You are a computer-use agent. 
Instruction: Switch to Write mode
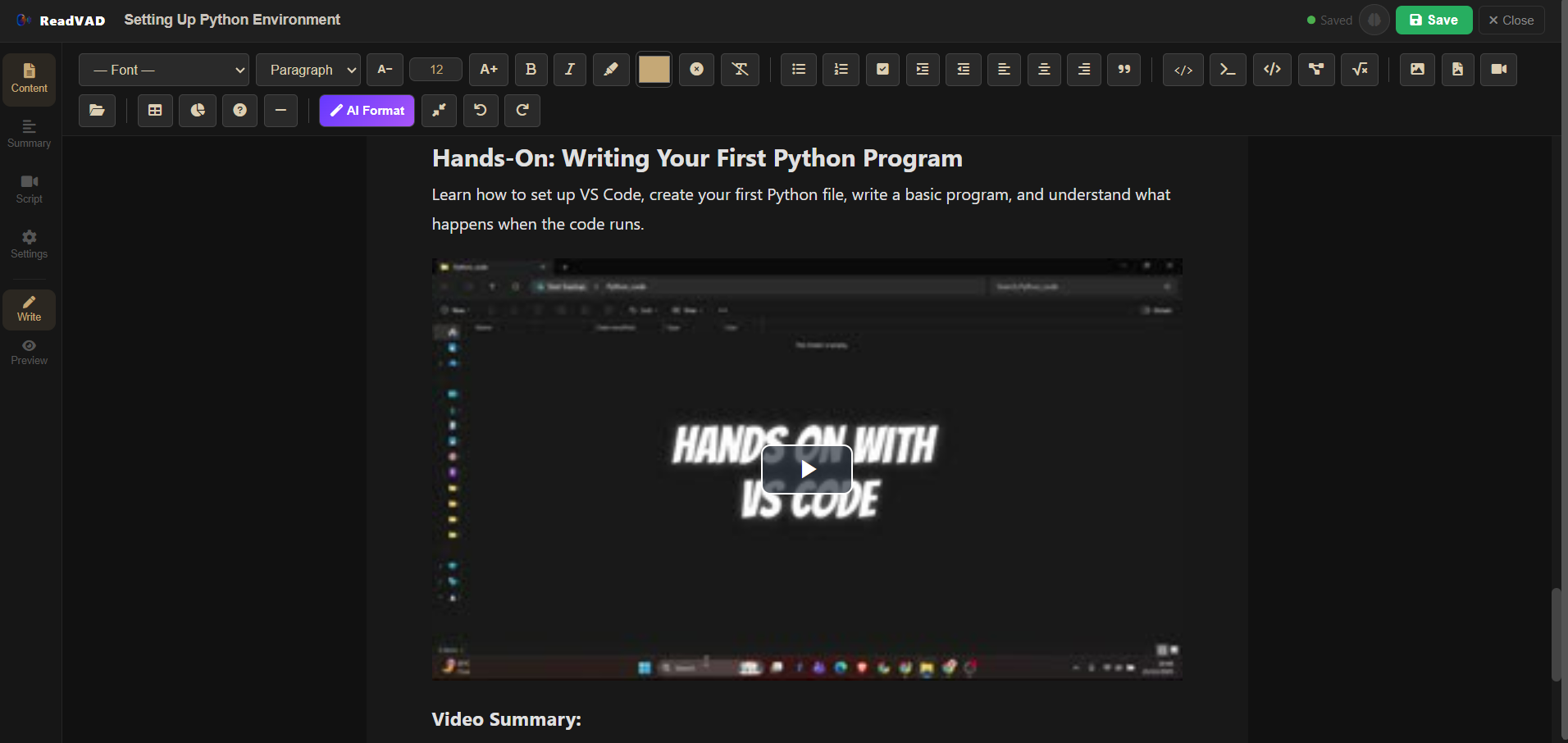tap(30, 309)
